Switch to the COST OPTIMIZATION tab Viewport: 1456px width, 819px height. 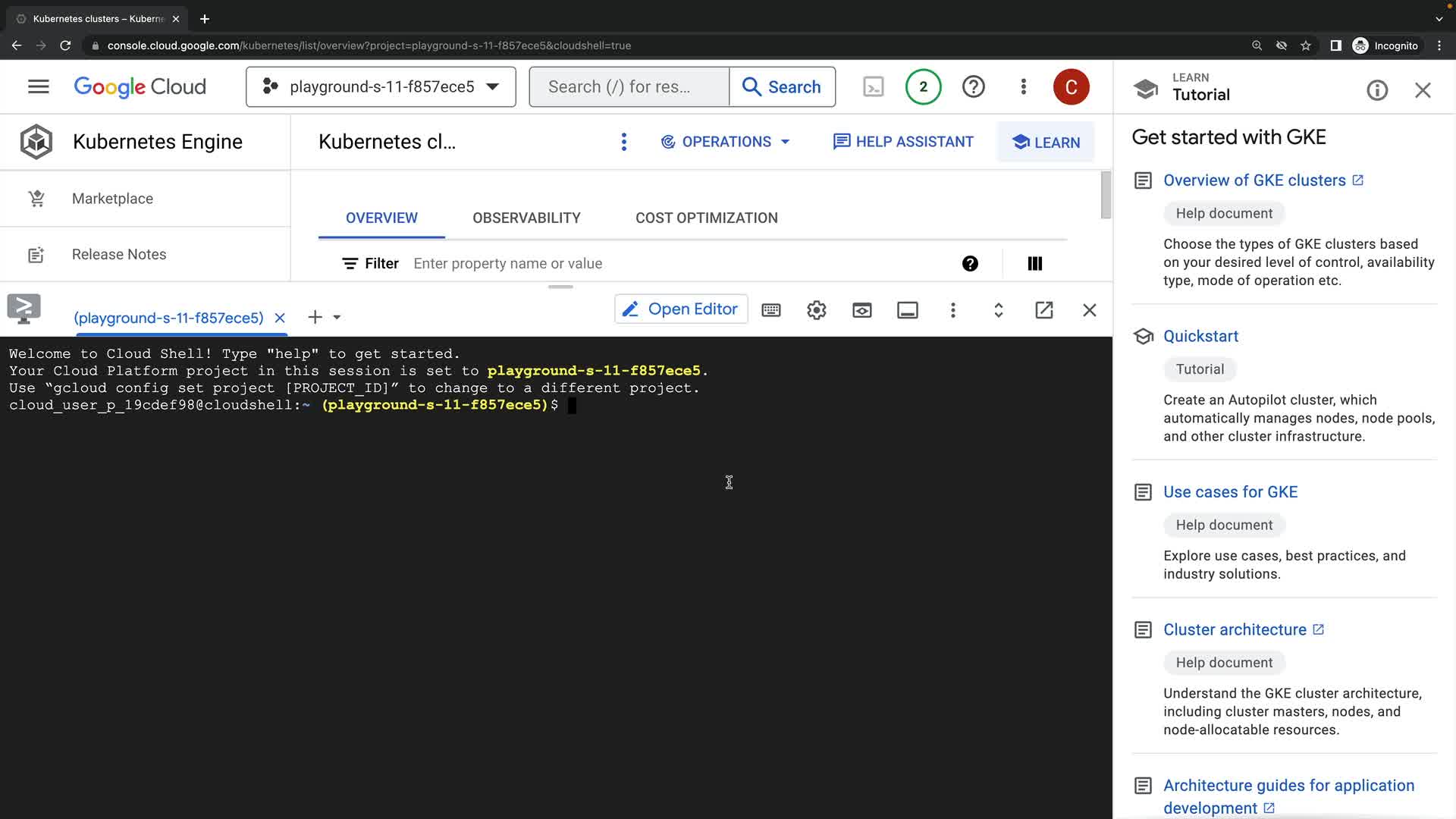[706, 218]
